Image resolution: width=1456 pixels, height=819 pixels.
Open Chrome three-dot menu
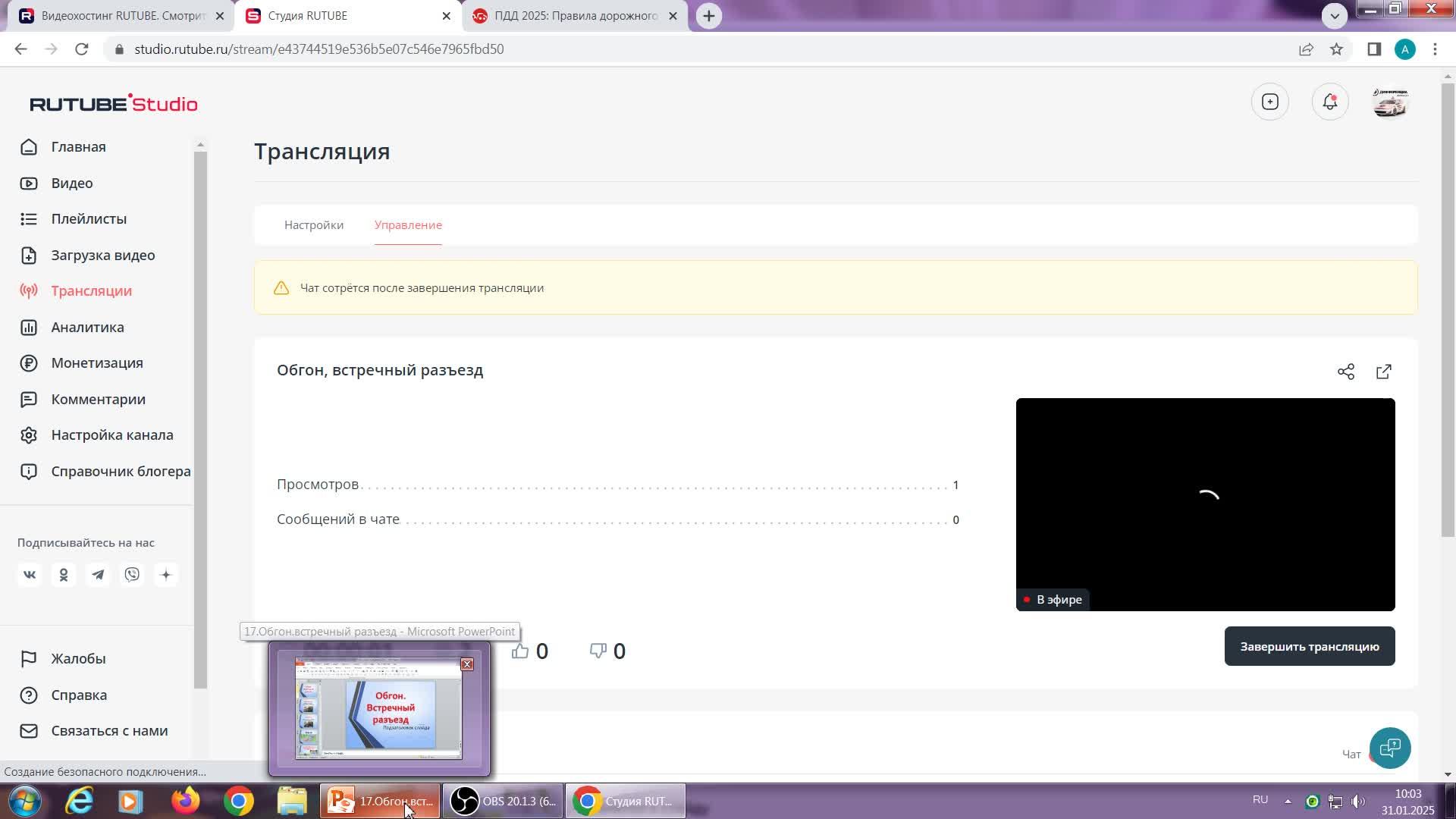[1435, 49]
